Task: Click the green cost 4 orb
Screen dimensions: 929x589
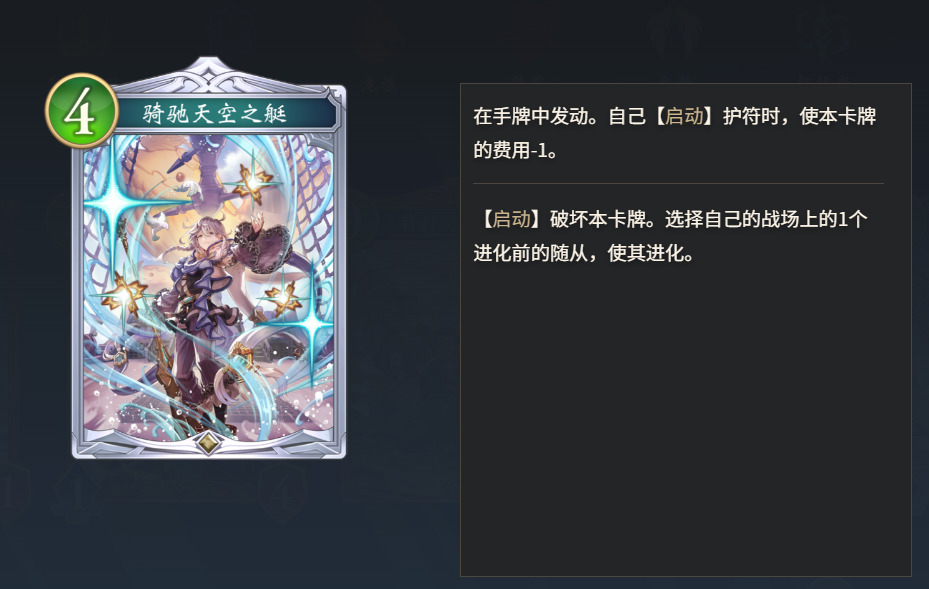Action: coord(82,111)
